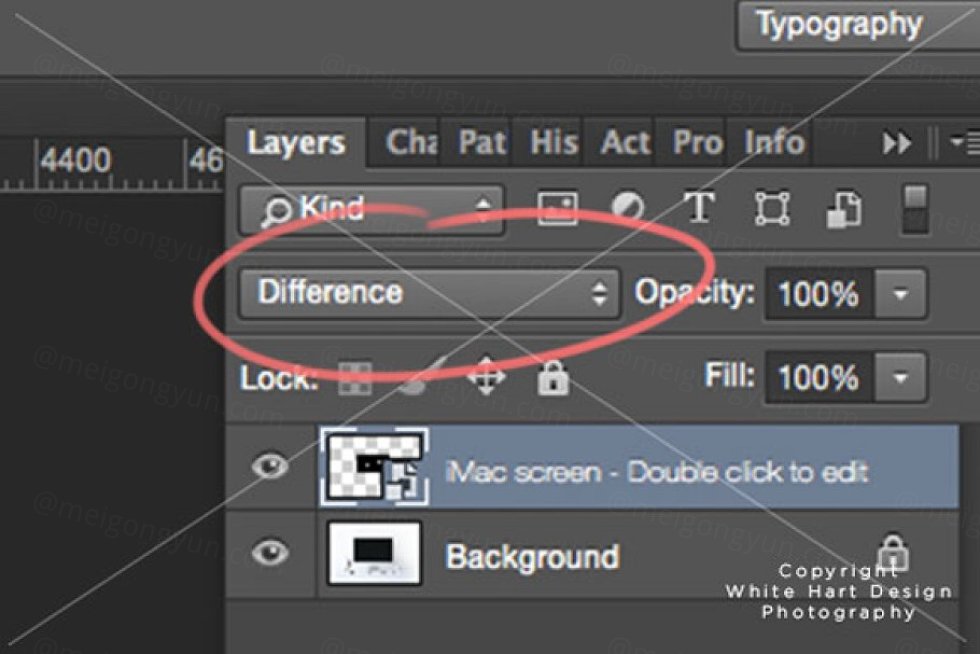
Task: Hide the iMac screen layer
Action: pyautogui.click(x=270, y=466)
